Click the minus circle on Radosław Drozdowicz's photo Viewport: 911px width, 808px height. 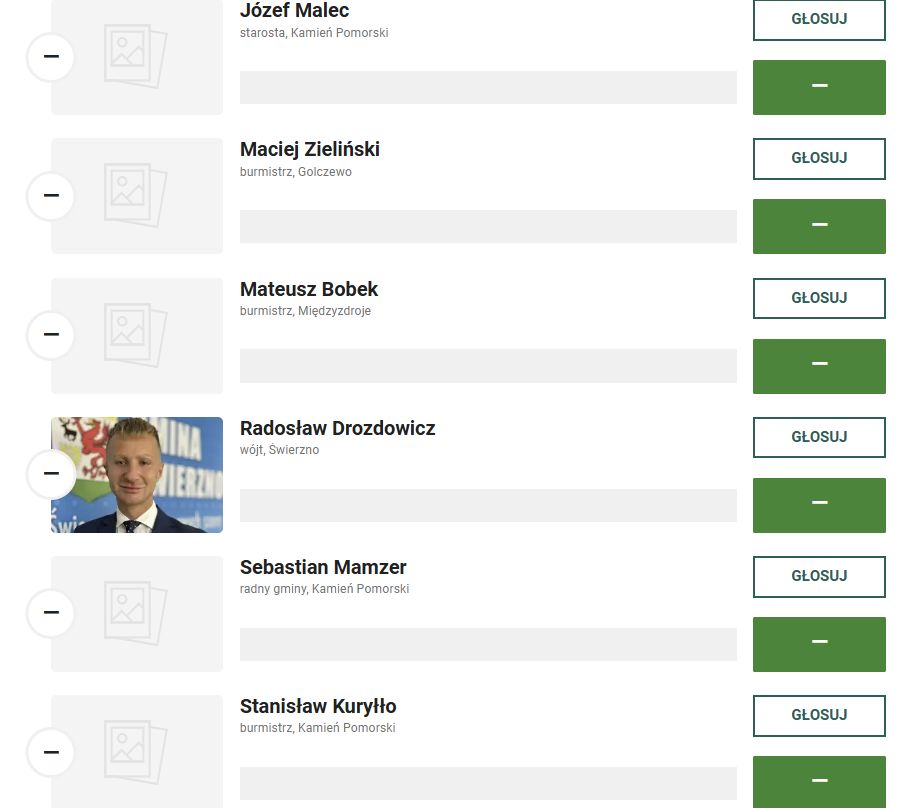[x=51, y=473]
